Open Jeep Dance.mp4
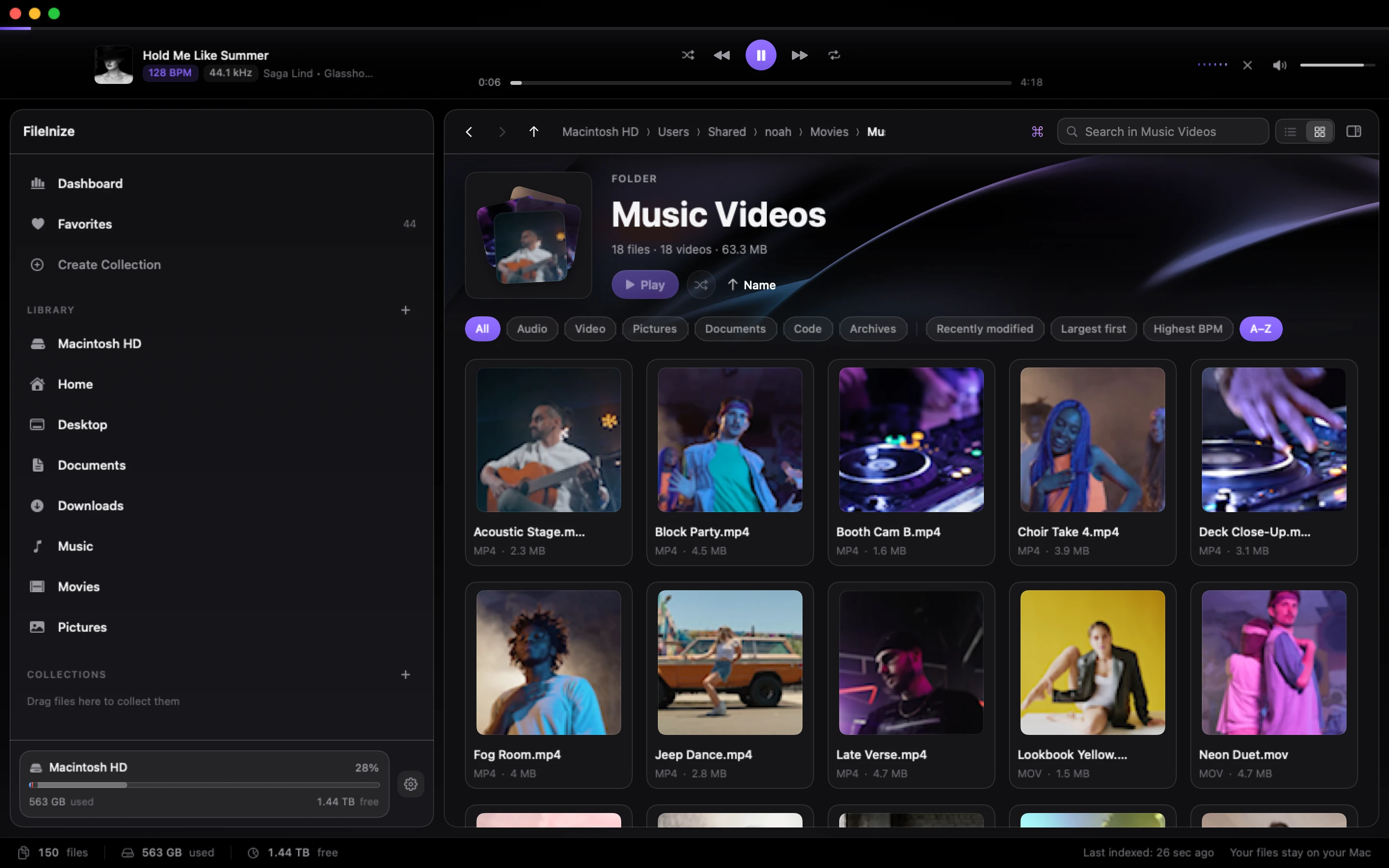 coord(730,685)
